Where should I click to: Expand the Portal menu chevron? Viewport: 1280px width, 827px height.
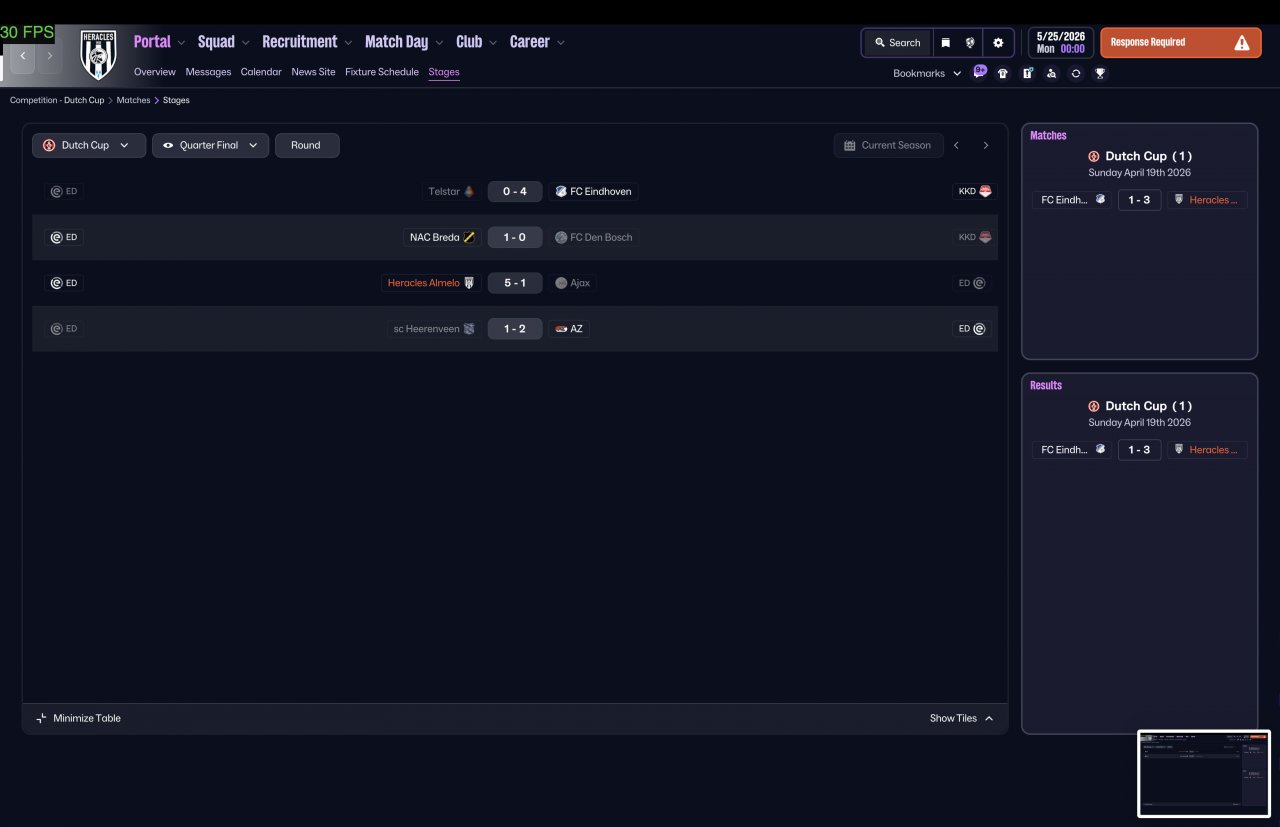coord(181,43)
